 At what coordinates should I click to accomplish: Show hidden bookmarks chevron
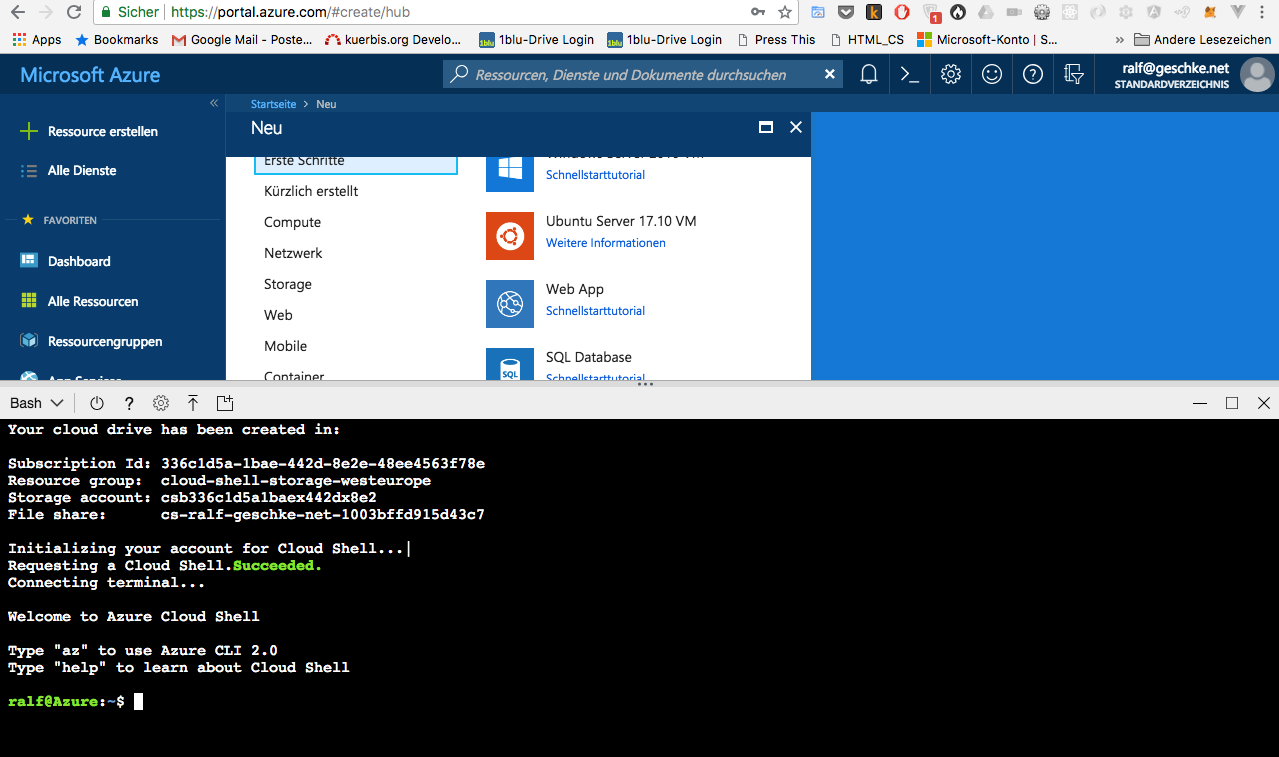[x=1119, y=40]
